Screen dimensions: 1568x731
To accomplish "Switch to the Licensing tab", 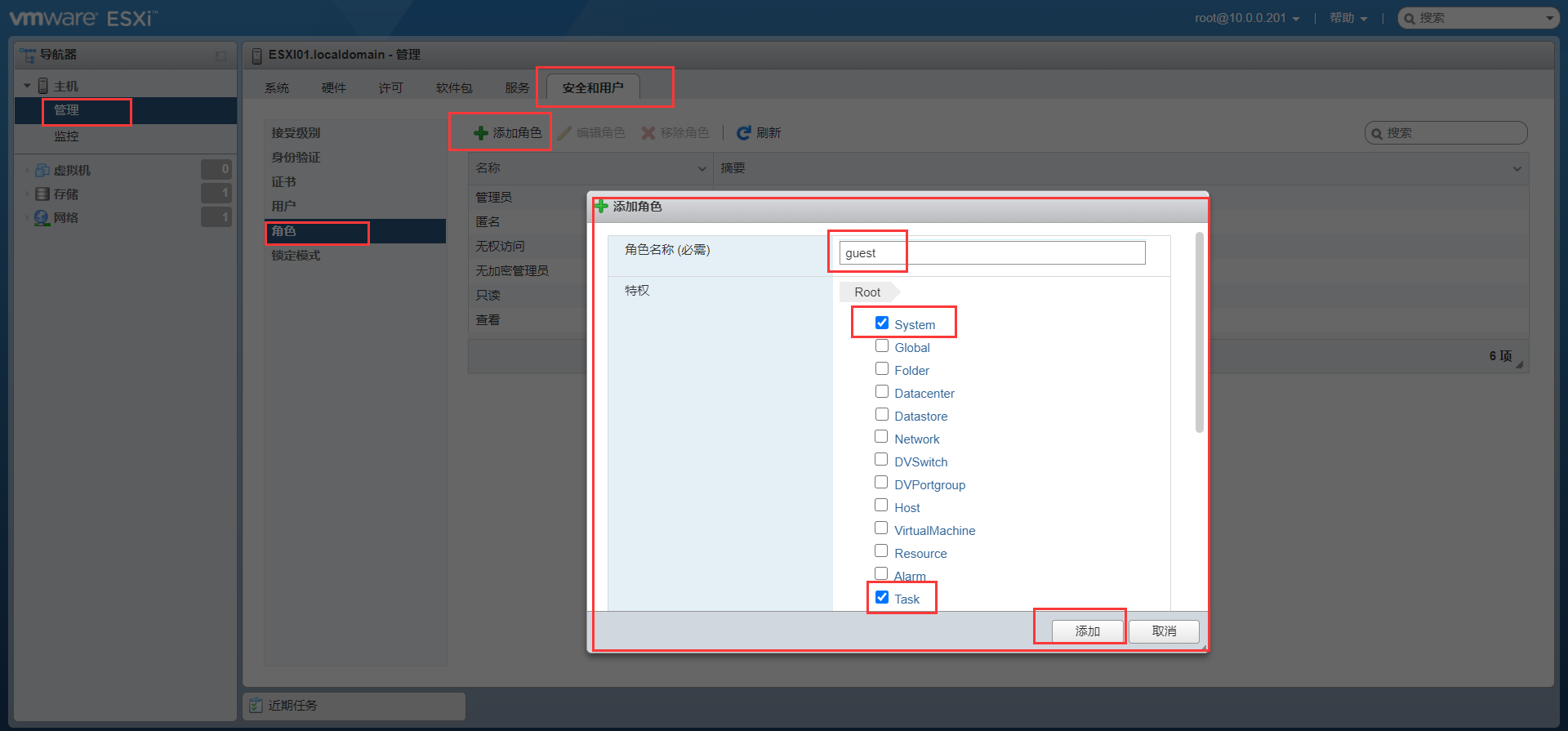I will point(391,87).
